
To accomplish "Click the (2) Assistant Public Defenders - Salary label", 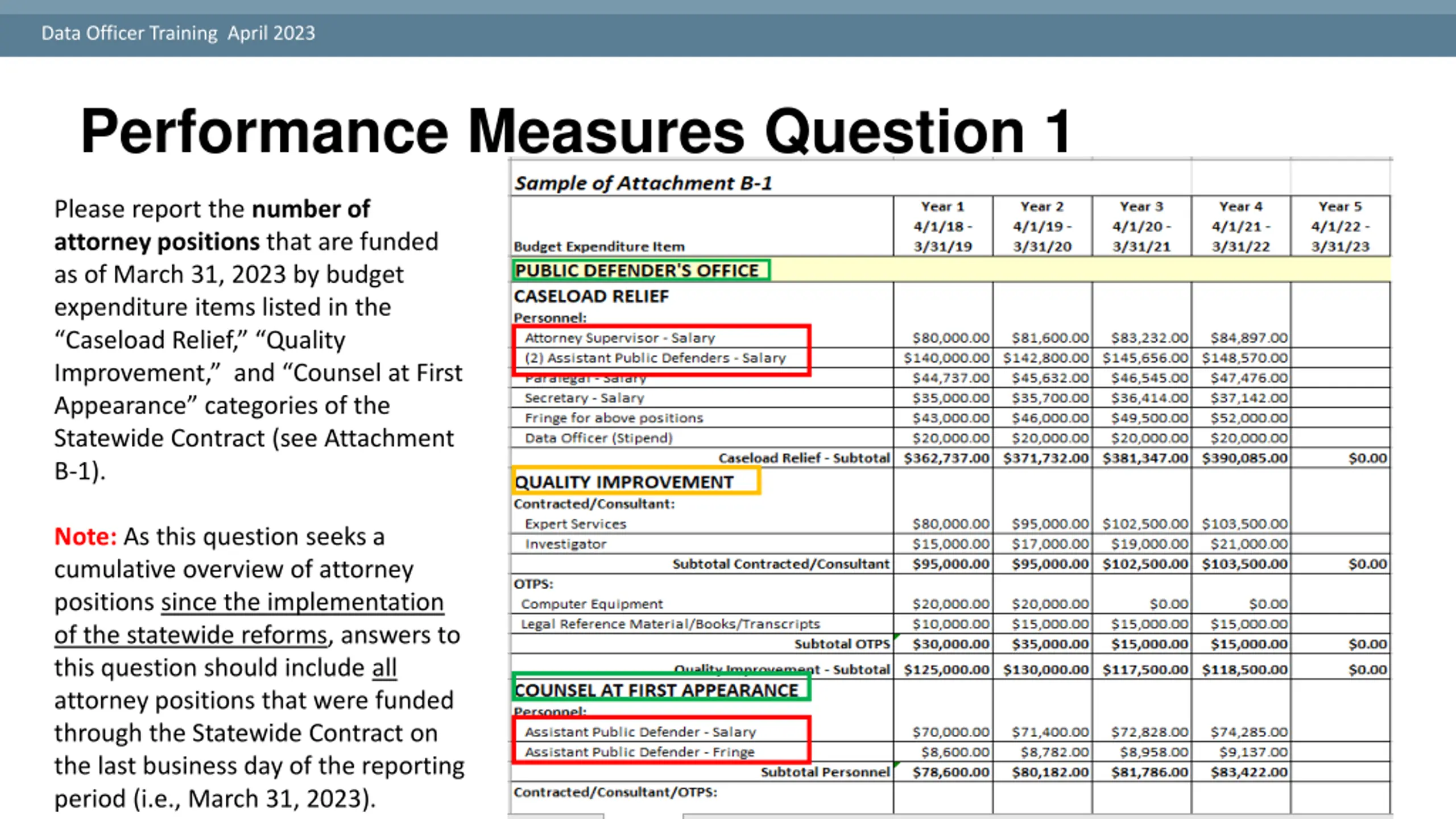I will click(x=655, y=358).
